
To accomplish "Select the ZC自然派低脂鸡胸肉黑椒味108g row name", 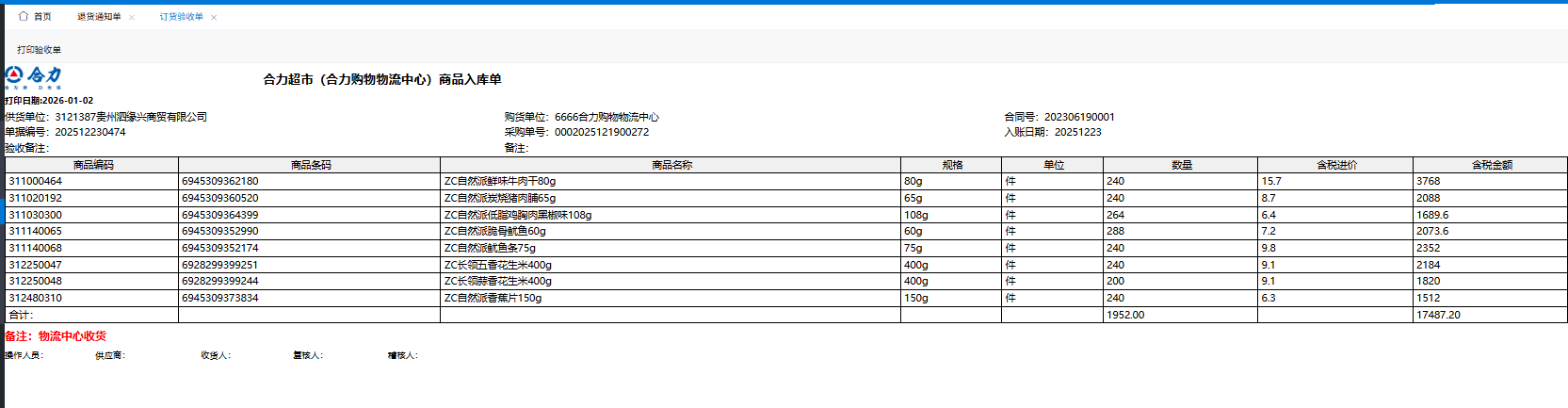I will click(x=518, y=215).
